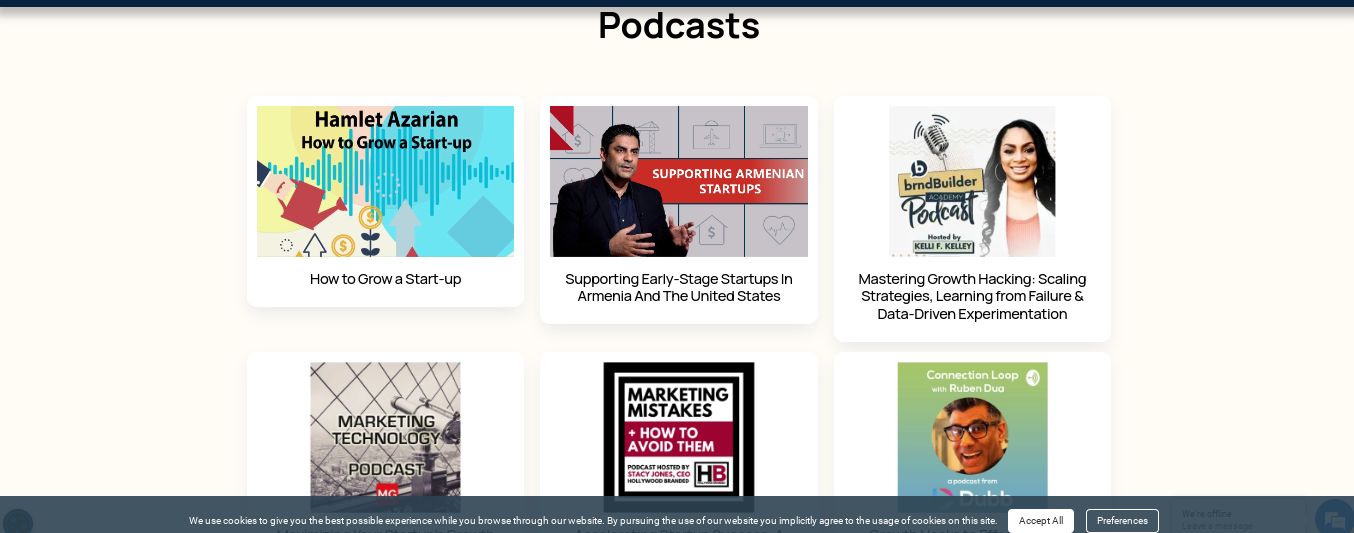The image size is (1354, 533).
Task: Click the 'How to Grow a Start-up' title link
Action: point(385,279)
